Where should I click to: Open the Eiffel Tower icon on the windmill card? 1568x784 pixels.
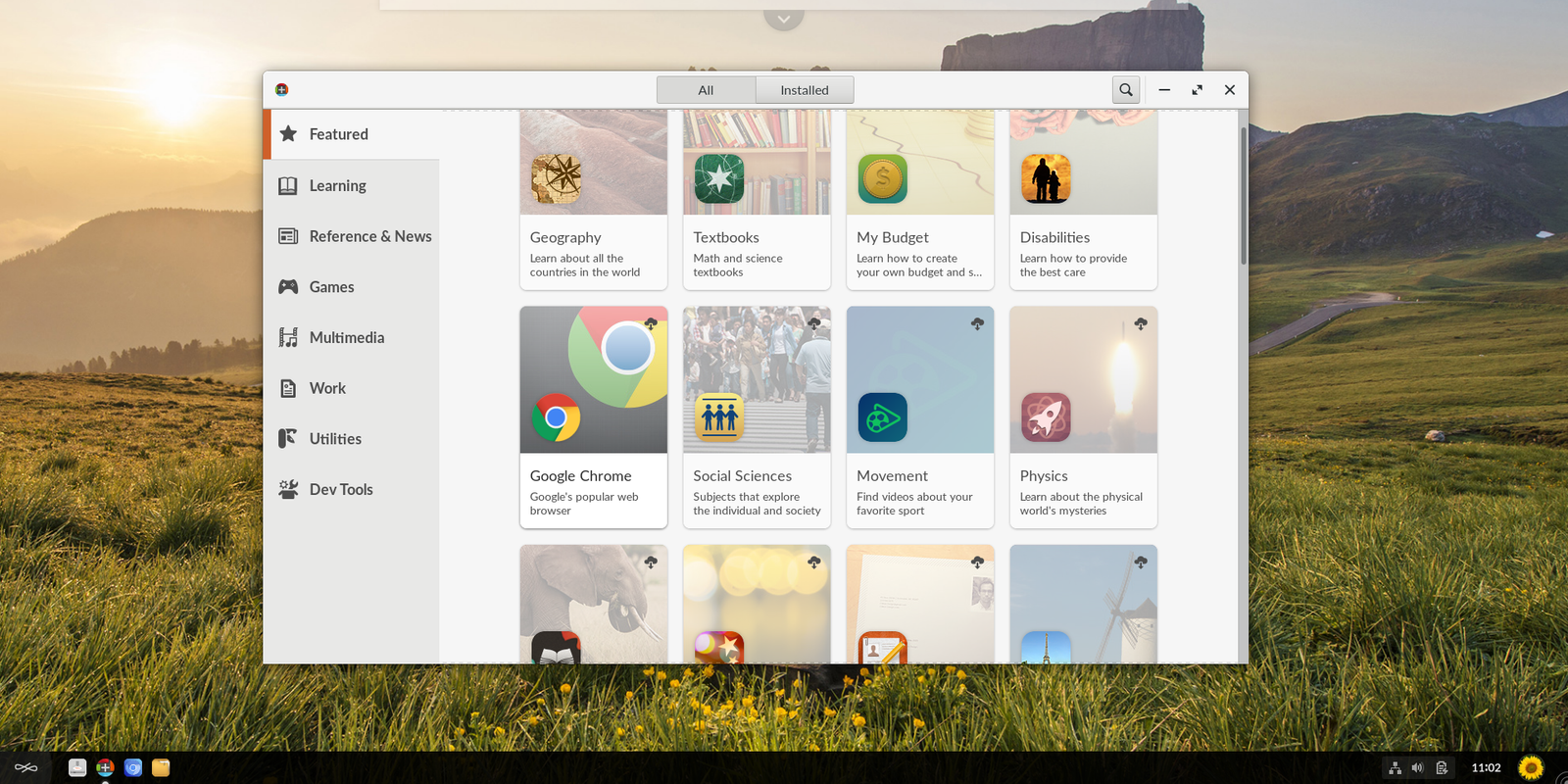[x=1046, y=648]
